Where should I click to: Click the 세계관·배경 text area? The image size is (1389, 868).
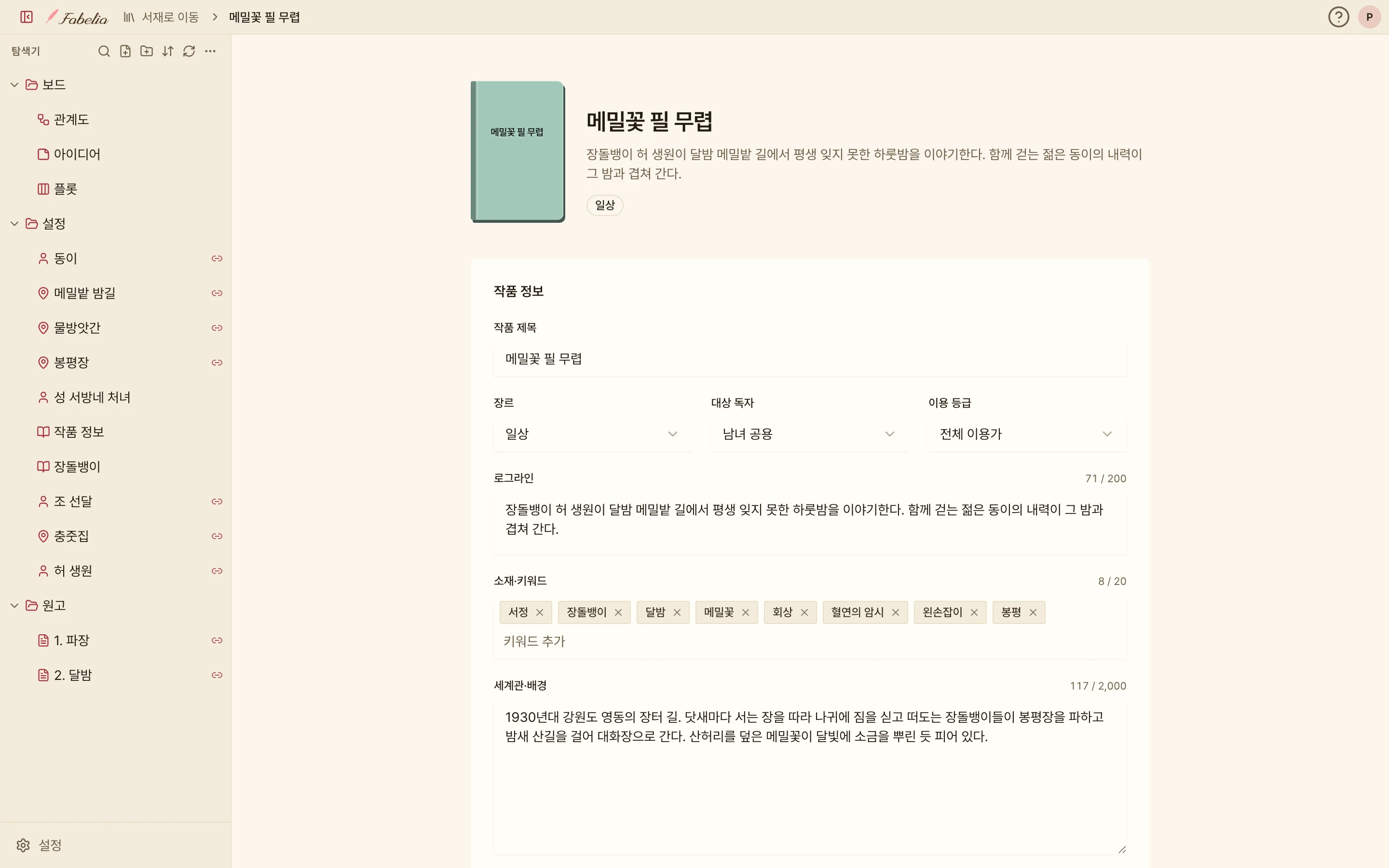point(810,777)
